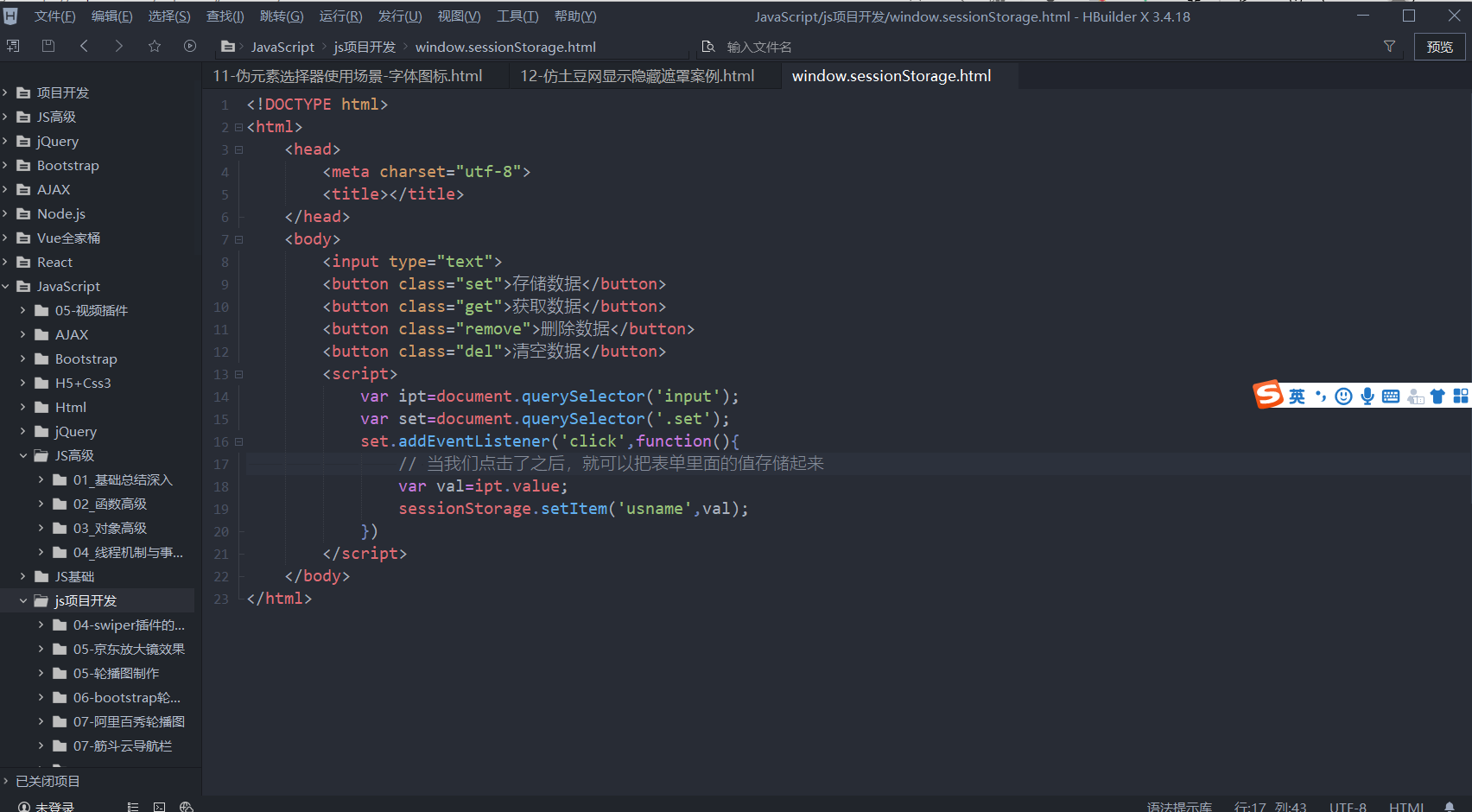Run the file with the play icon
The image size is (1472, 812).
click(189, 46)
